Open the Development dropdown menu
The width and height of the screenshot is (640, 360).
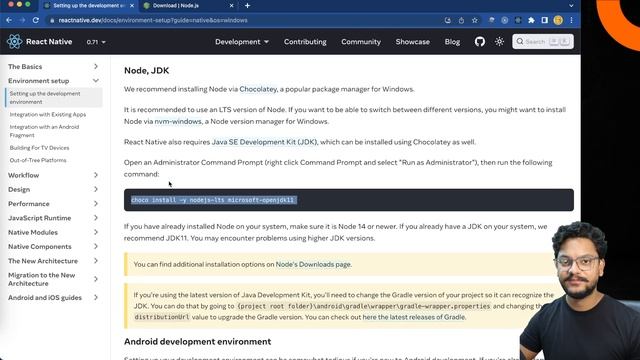(x=242, y=42)
